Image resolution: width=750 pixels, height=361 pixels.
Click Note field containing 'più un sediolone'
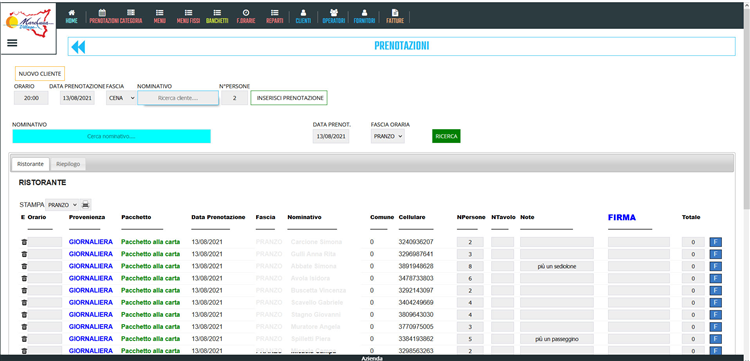coord(557,266)
